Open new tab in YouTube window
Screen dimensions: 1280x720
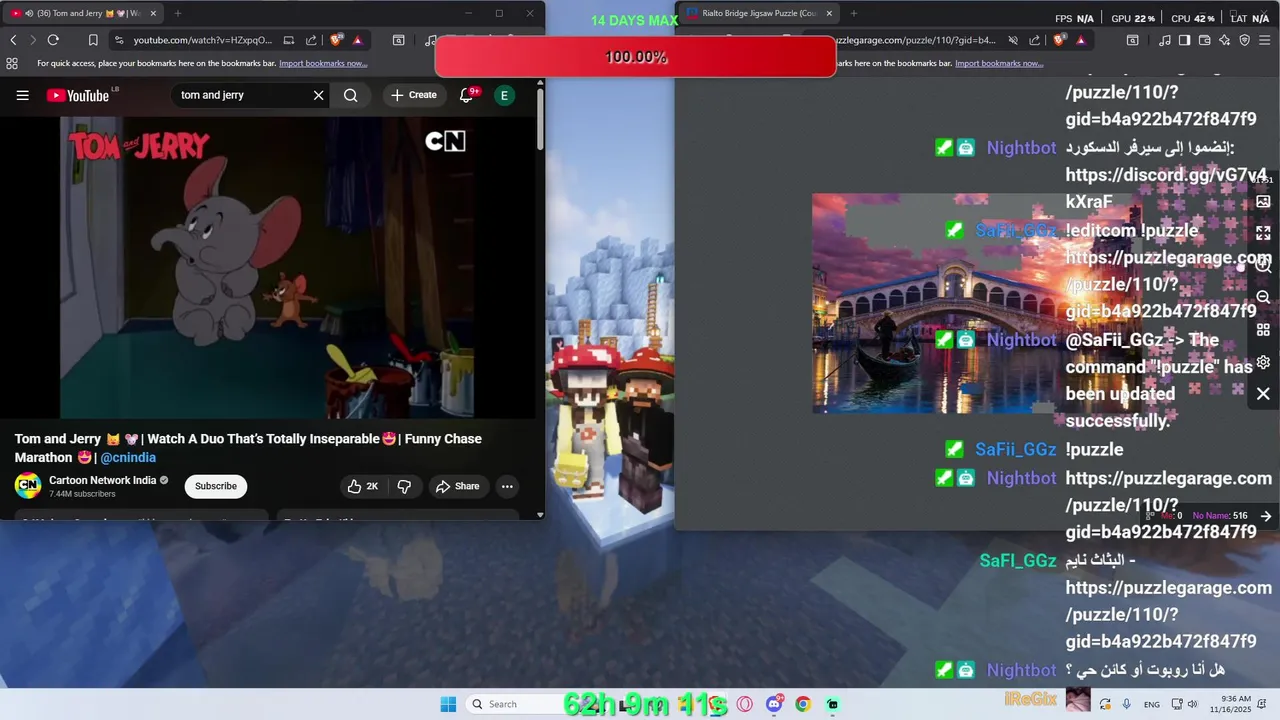[x=178, y=13]
